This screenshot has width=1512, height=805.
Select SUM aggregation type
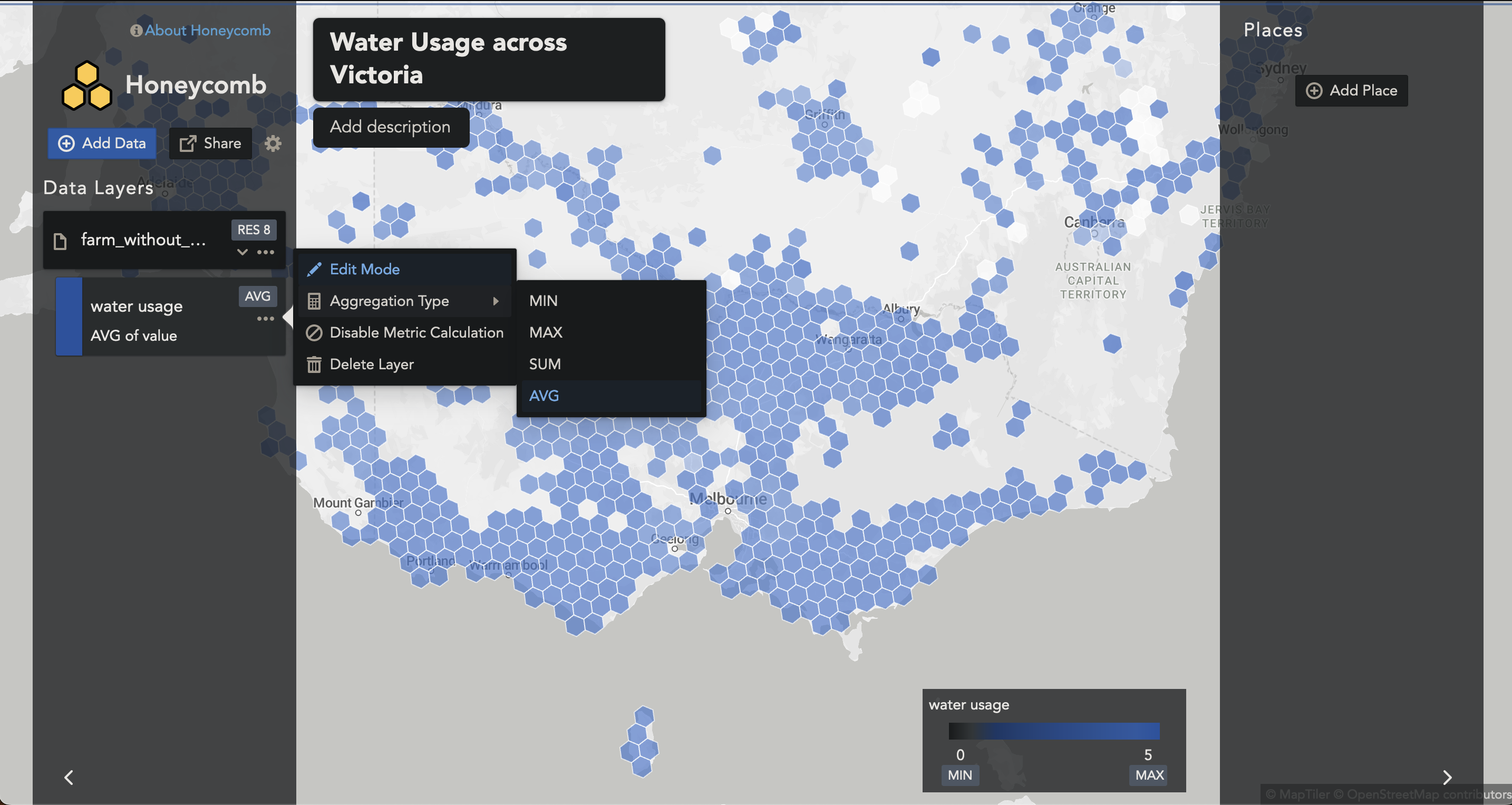[545, 363]
